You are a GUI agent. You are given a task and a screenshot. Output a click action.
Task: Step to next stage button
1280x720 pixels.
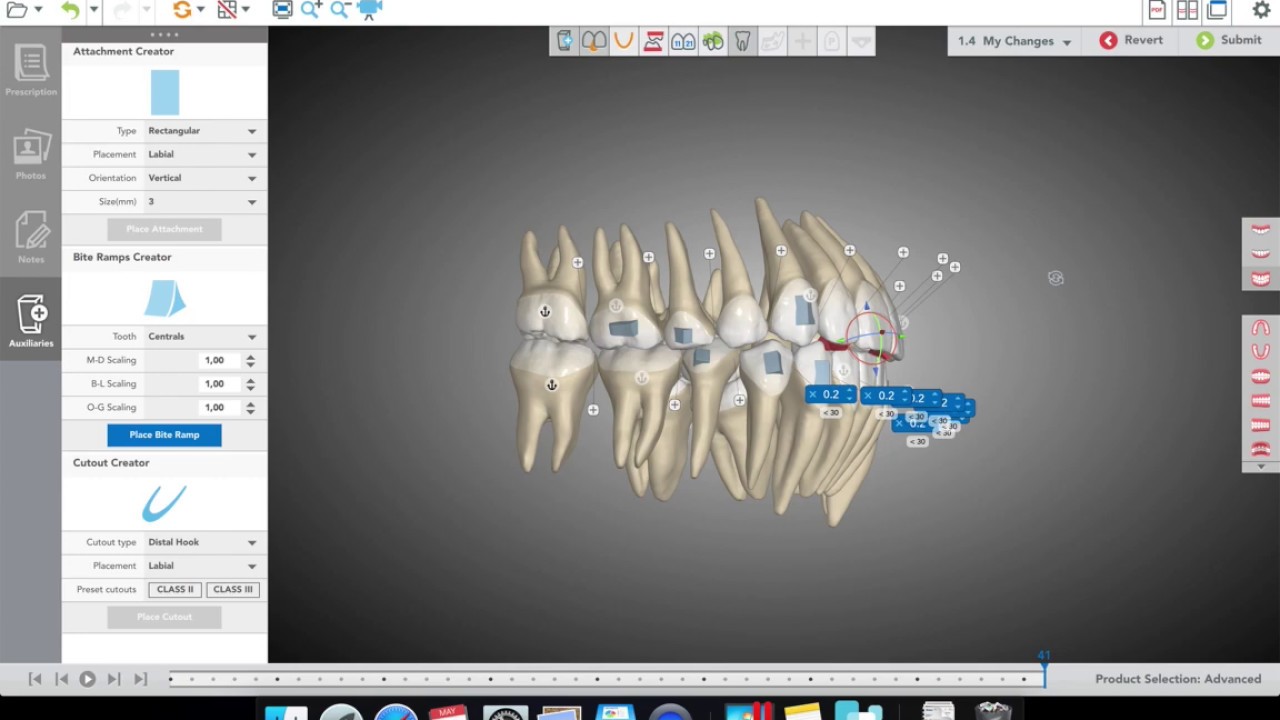click(x=113, y=679)
